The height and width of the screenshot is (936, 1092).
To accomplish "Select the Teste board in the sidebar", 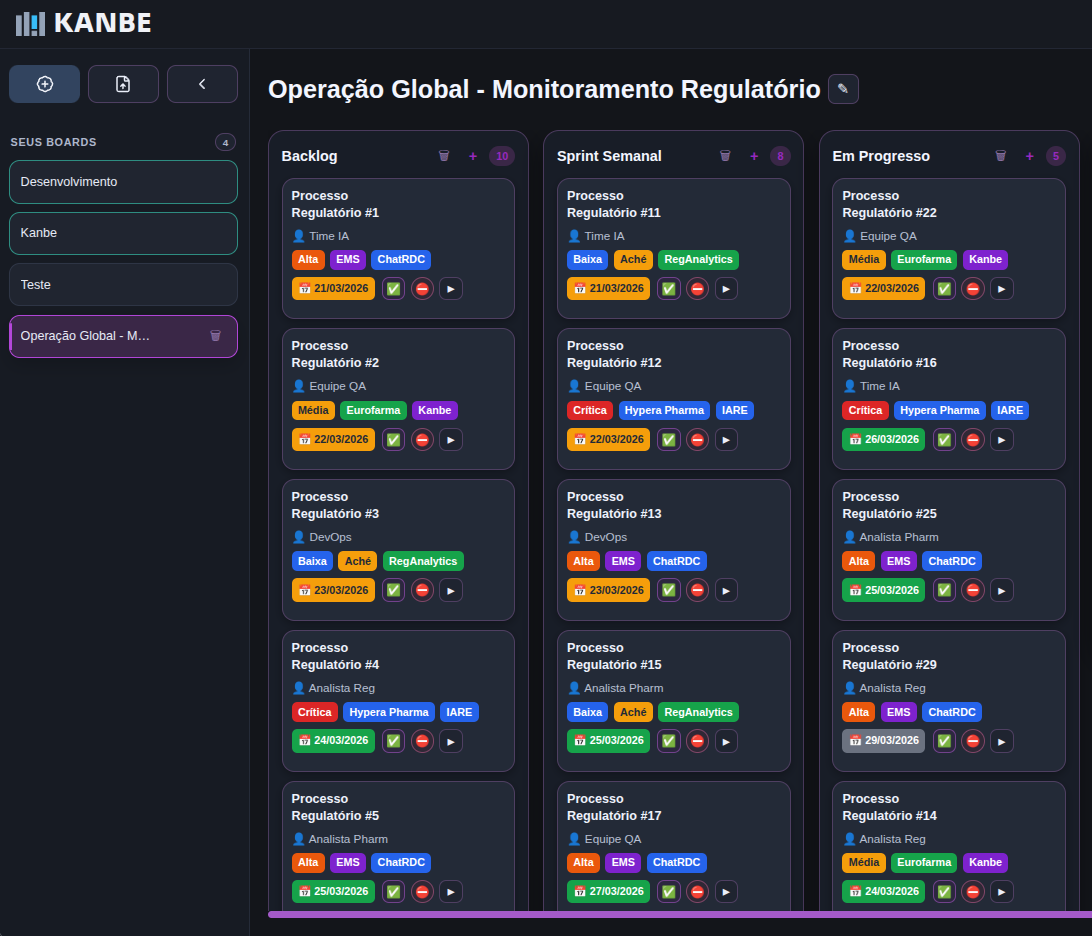I will [123, 284].
